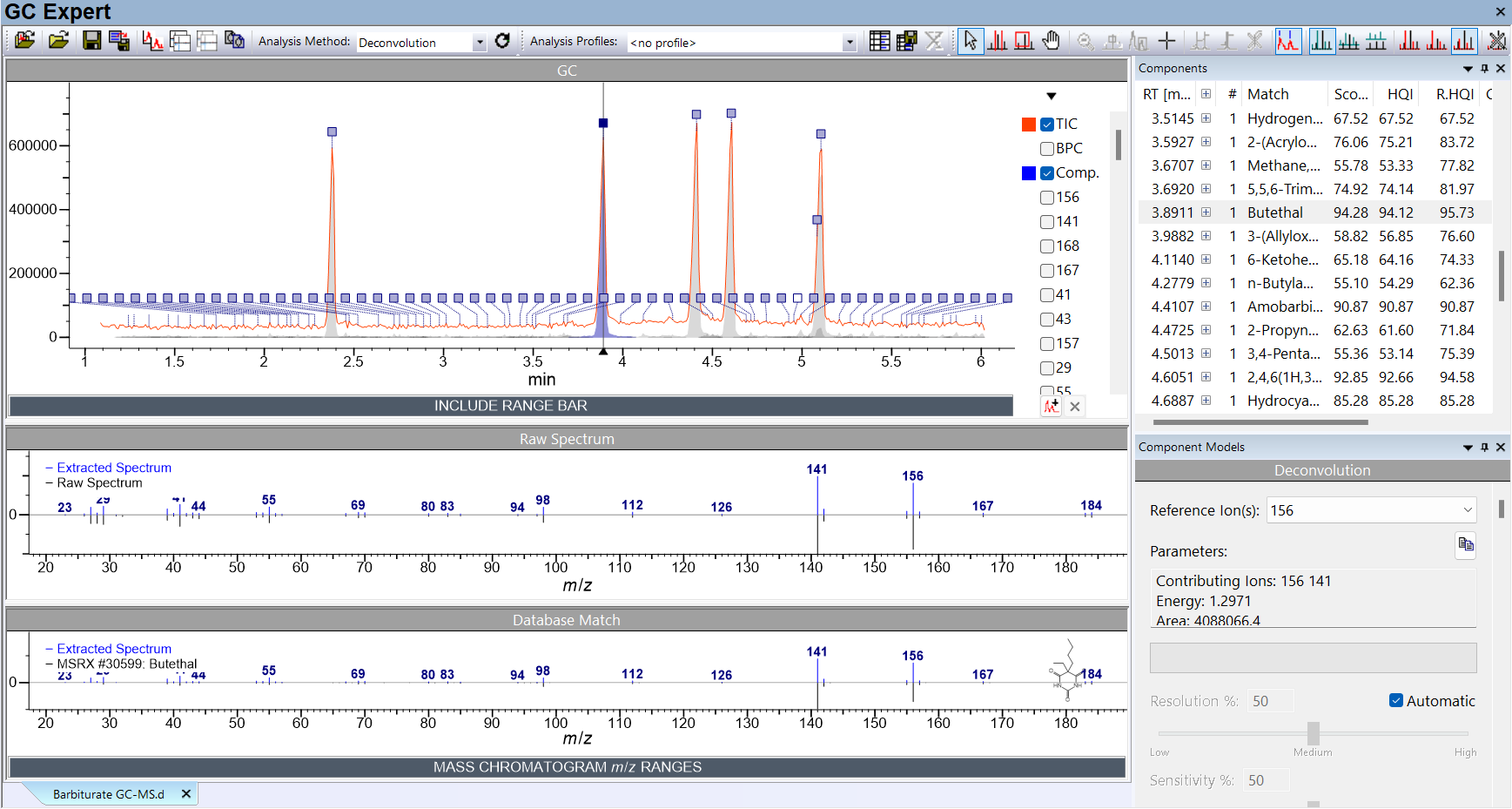Click the refresh analysis icon
Screen dimensions: 1512x809
click(x=502, y=41)
